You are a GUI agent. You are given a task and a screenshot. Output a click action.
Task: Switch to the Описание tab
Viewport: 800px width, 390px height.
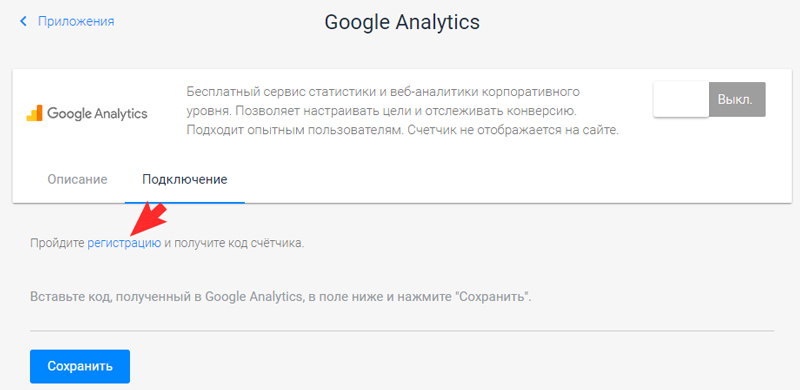pyautogui.click(x=78, y=180)
